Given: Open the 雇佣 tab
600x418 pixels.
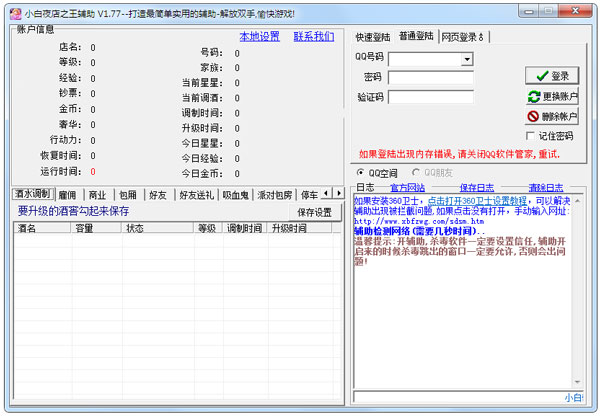Looking at the screenshot, I should pyautogui.click(x=67, y=195).
